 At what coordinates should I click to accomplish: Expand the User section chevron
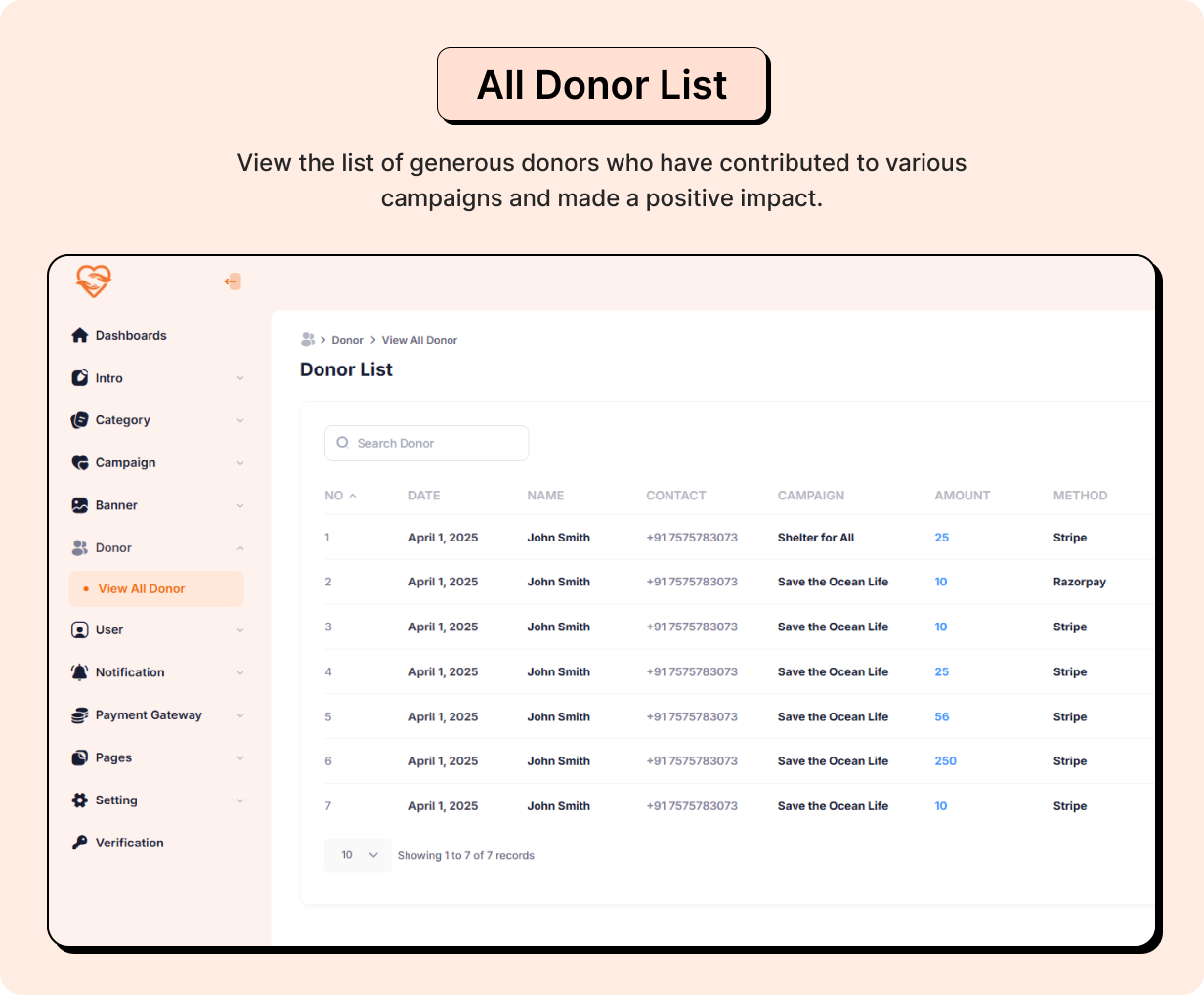click(240, 629)
